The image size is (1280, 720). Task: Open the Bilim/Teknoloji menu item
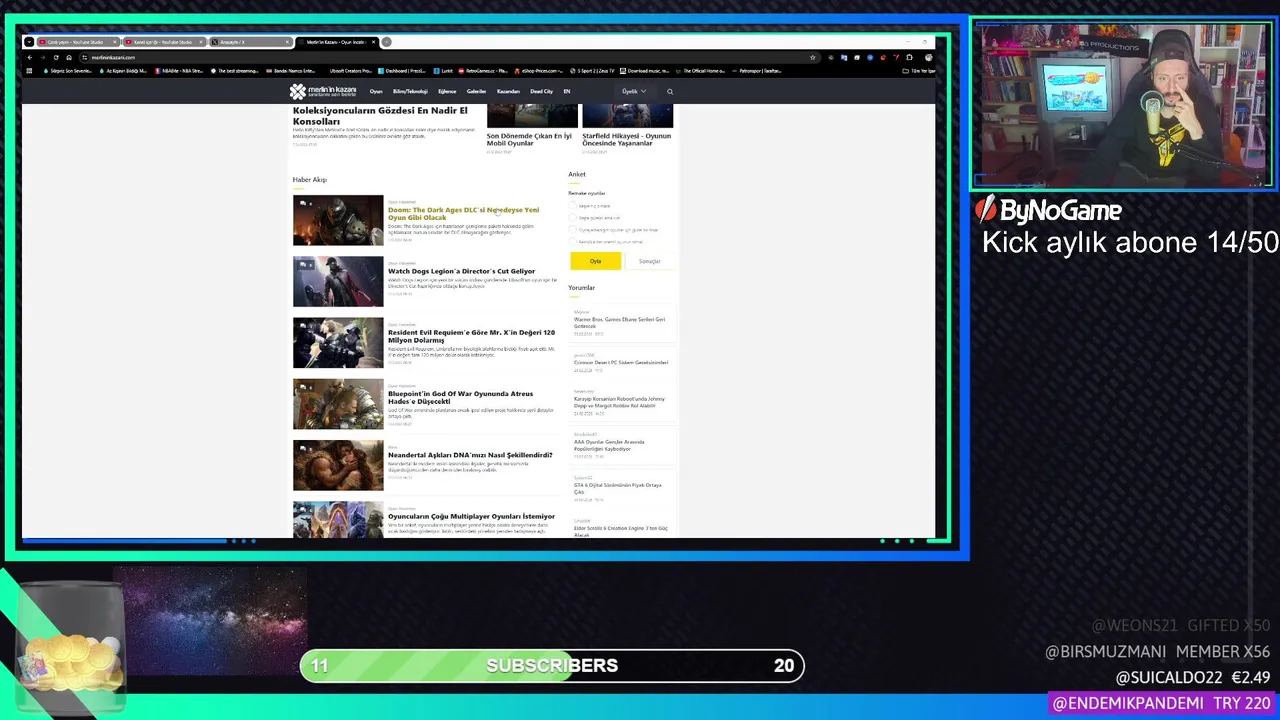[410, 91]
